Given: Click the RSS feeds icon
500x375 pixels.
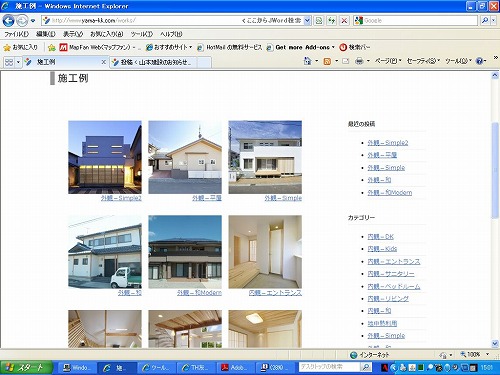Looking at the screenshot, I should click(327, 61).
